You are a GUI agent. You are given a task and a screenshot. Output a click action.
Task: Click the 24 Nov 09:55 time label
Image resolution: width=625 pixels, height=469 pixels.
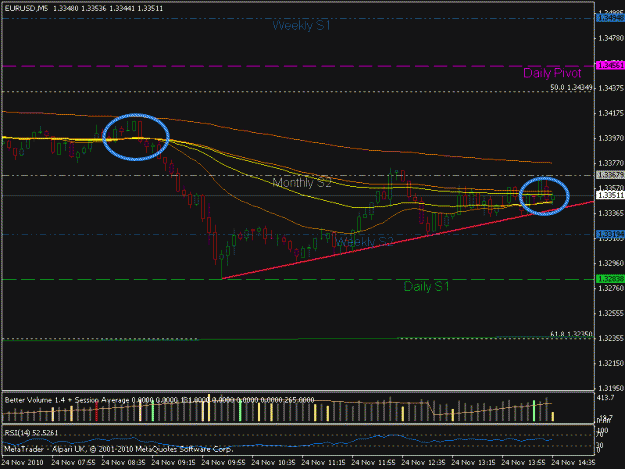point(223,463)
